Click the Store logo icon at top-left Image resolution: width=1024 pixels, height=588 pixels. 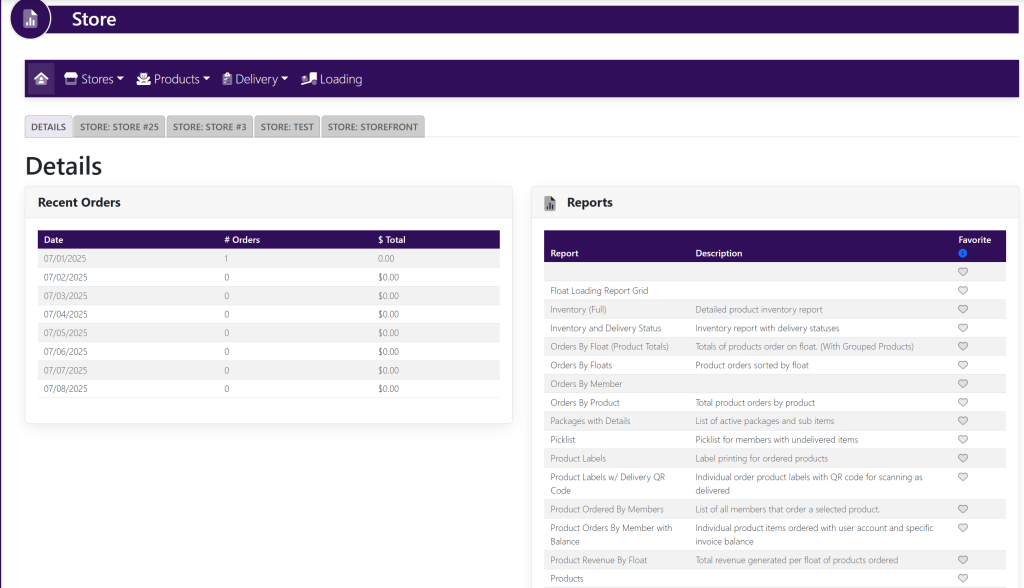(x=31, y=19)
